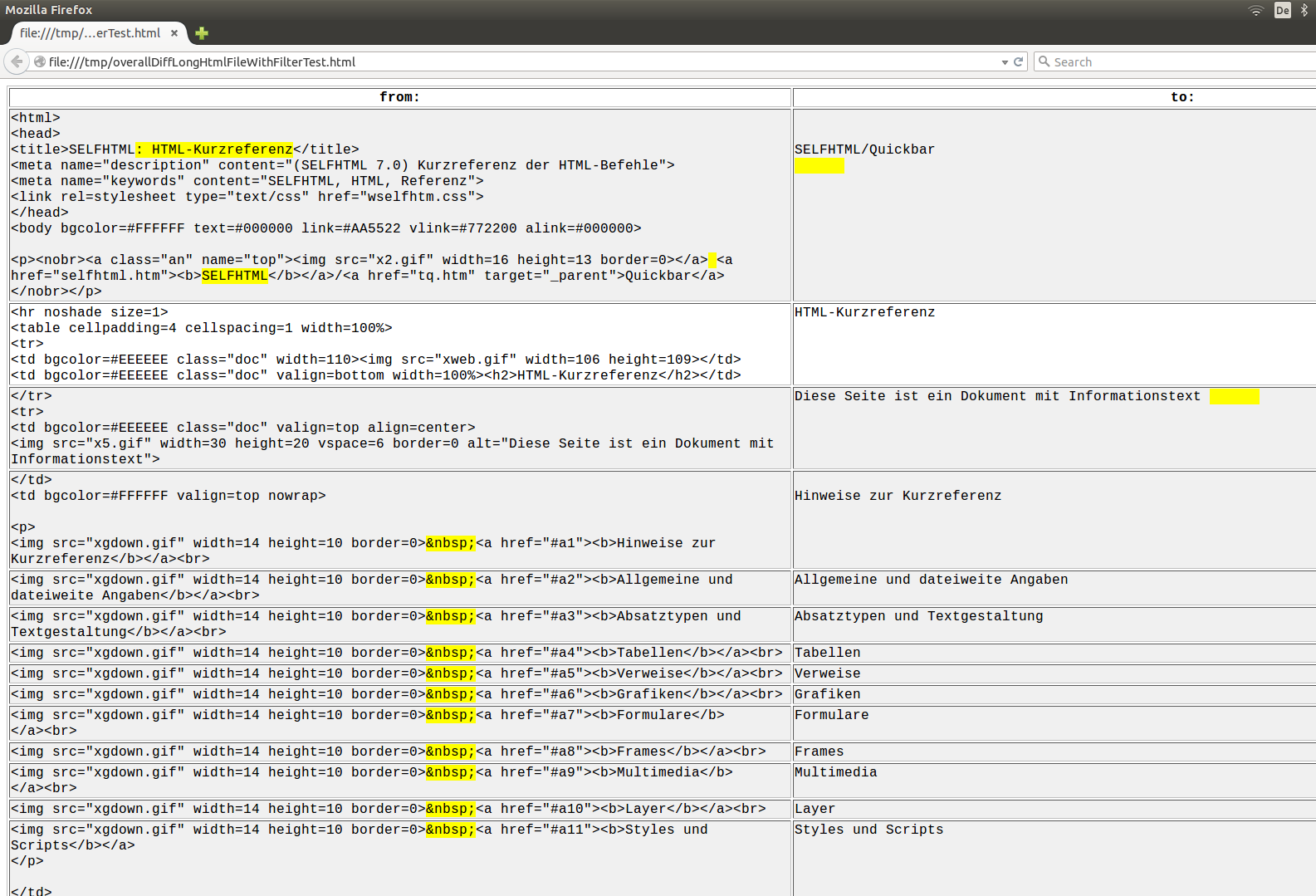This screenshot has height=896, width=1316.
Task: Click yellow block after 'Informationstext' in the to column
Action: pos(1235,396)
